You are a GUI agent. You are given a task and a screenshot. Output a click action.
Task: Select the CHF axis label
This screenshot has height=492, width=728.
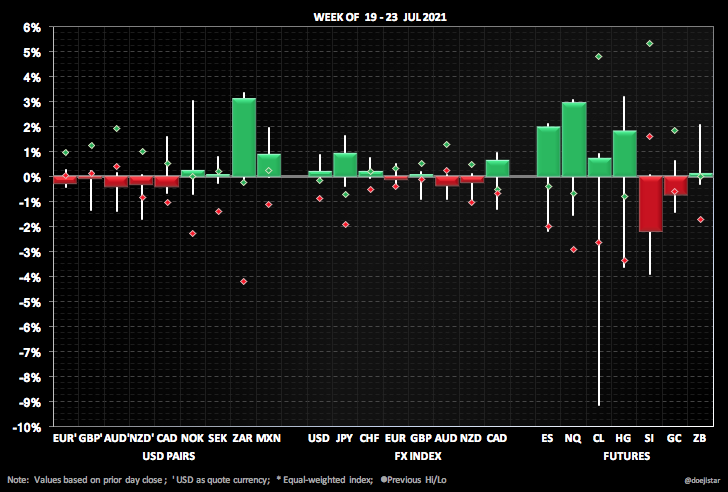coord(370,438)
